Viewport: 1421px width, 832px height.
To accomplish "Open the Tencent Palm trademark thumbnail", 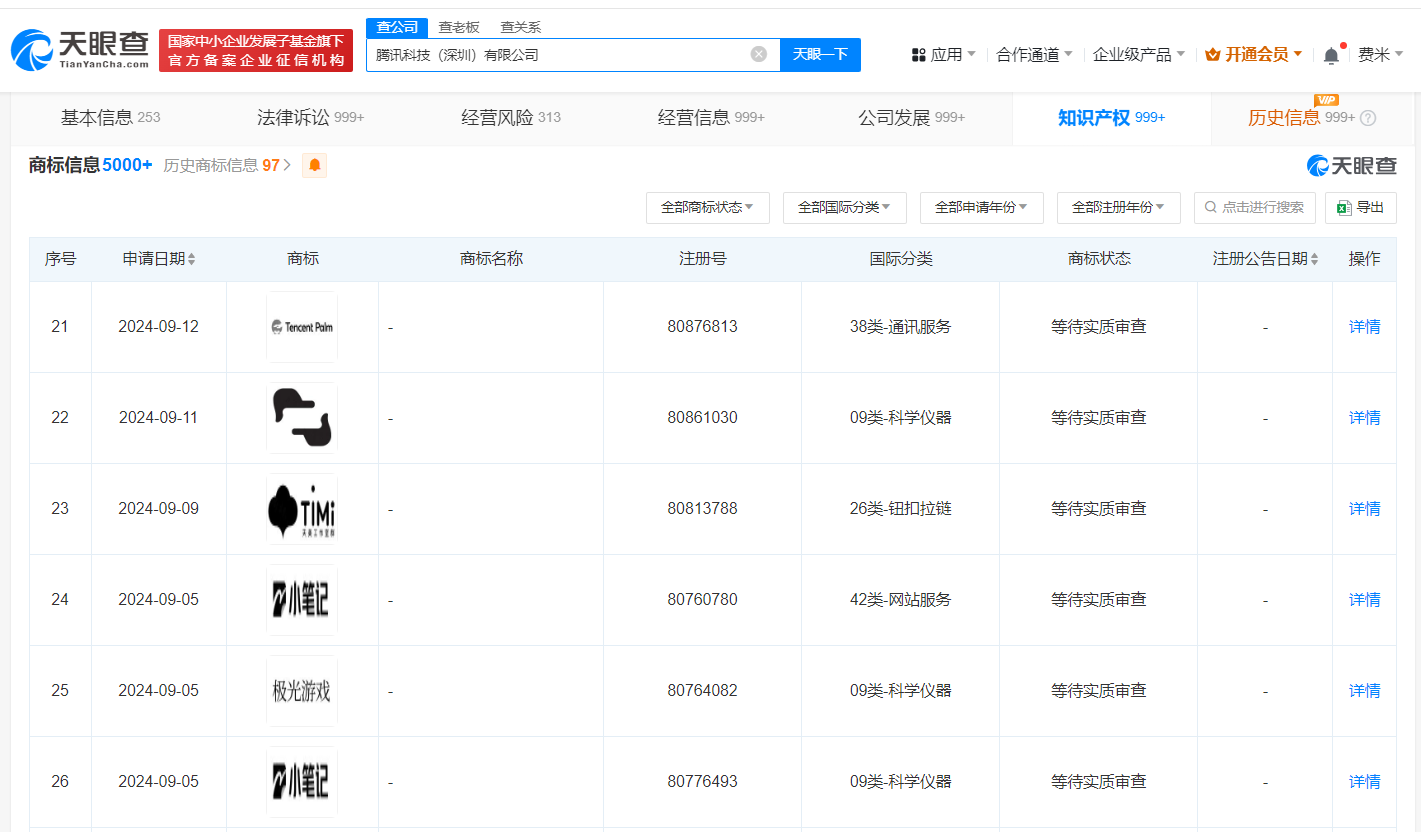I will coord(302,327).
